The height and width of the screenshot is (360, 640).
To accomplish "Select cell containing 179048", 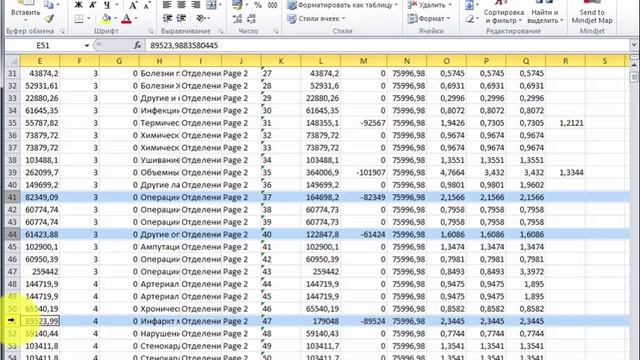I will pos(321,321).
